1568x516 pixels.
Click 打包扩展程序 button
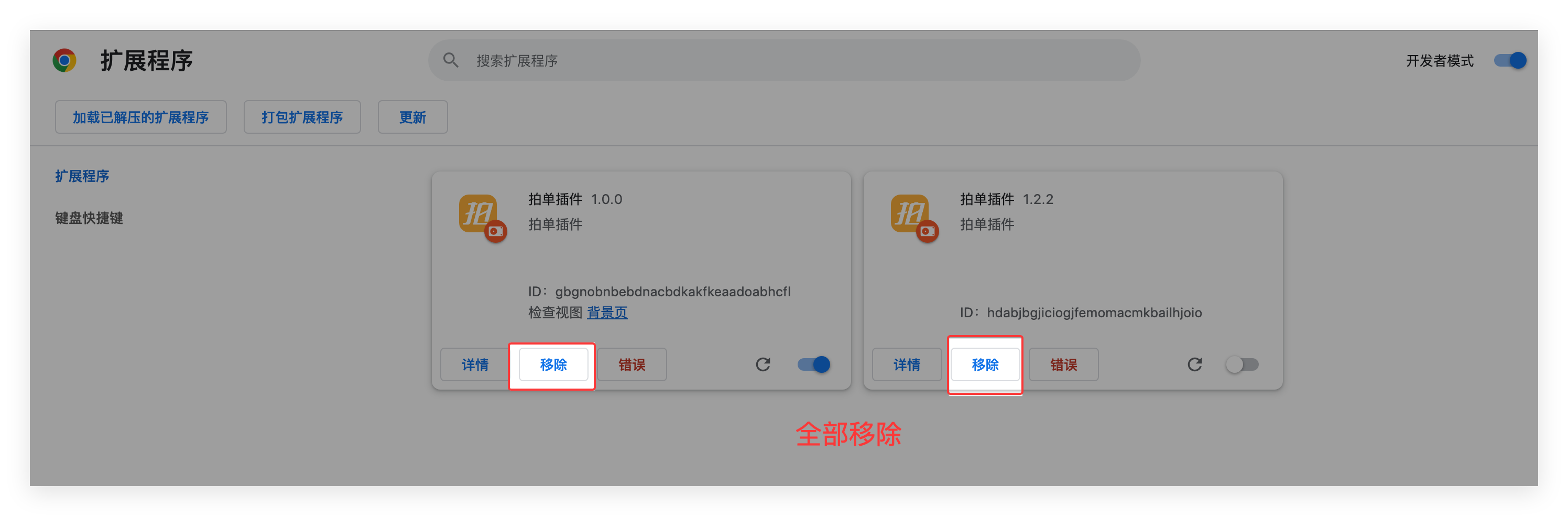(x=302, y=117)
